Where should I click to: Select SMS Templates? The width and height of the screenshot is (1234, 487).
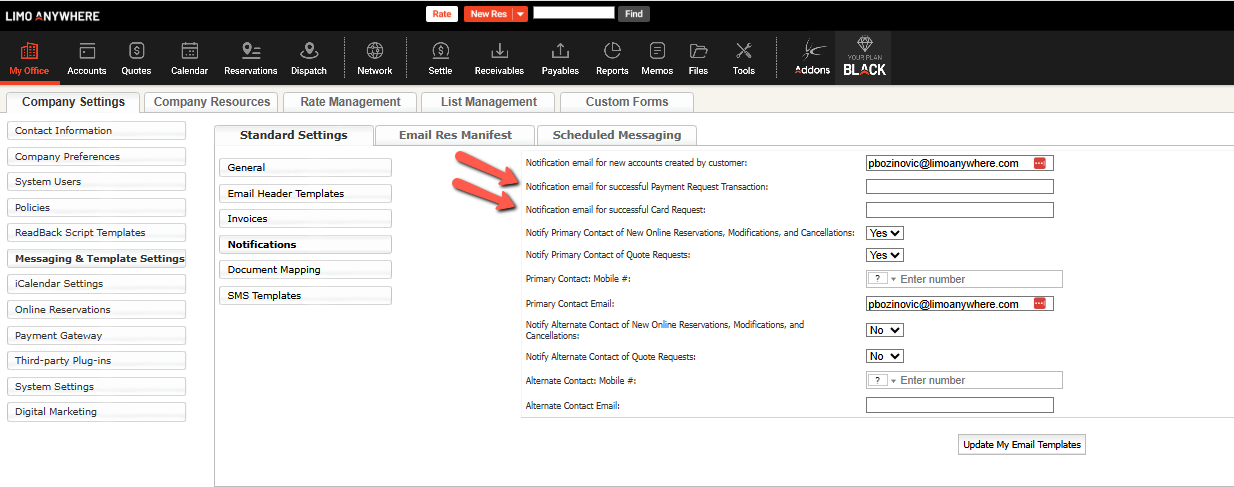tap(305, 296)
